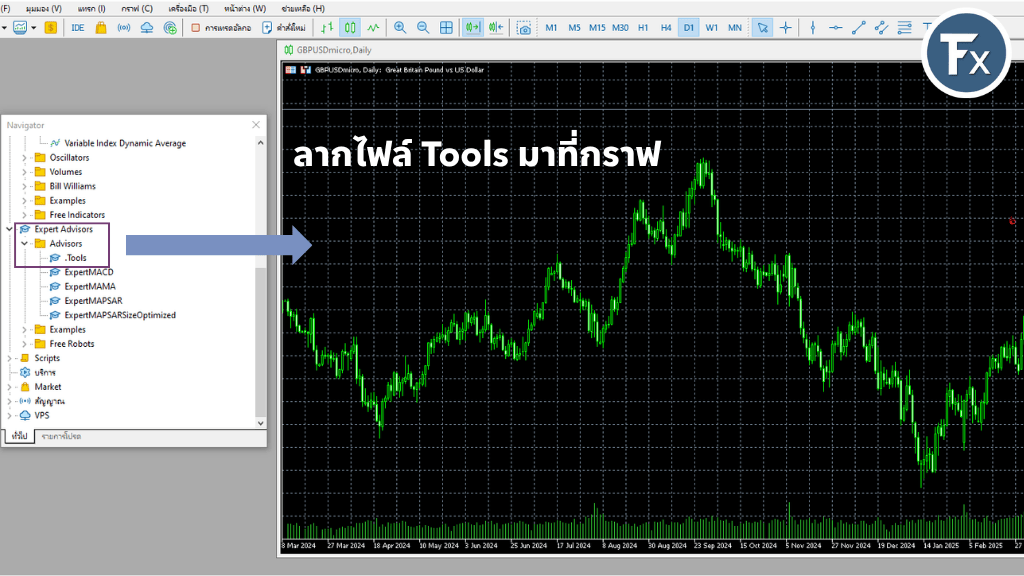Zoom out of the chart
The height and width of the screenshot is (576, 1024).
tap(423, 27)
